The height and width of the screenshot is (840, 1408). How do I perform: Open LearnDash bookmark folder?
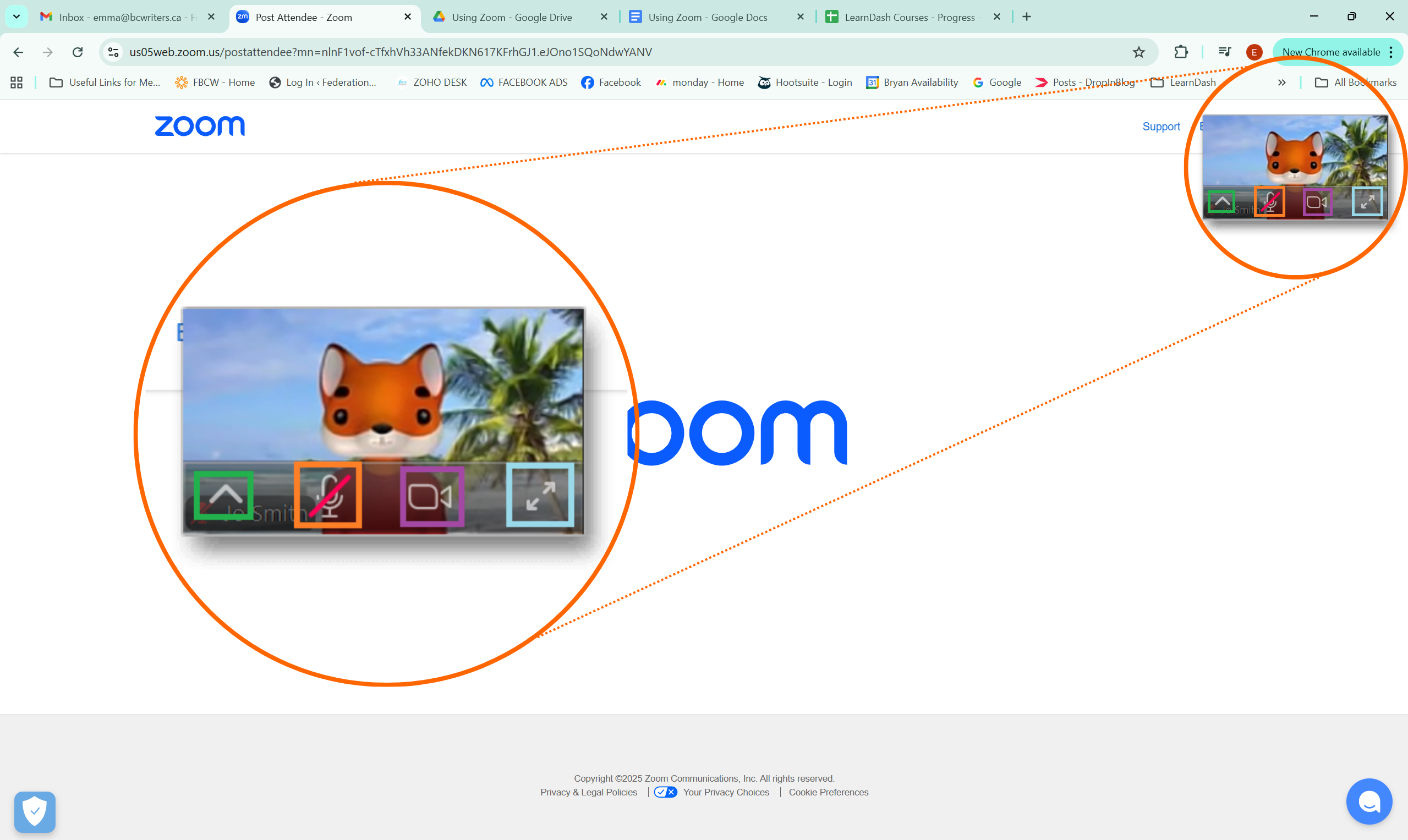[1184, 83]
